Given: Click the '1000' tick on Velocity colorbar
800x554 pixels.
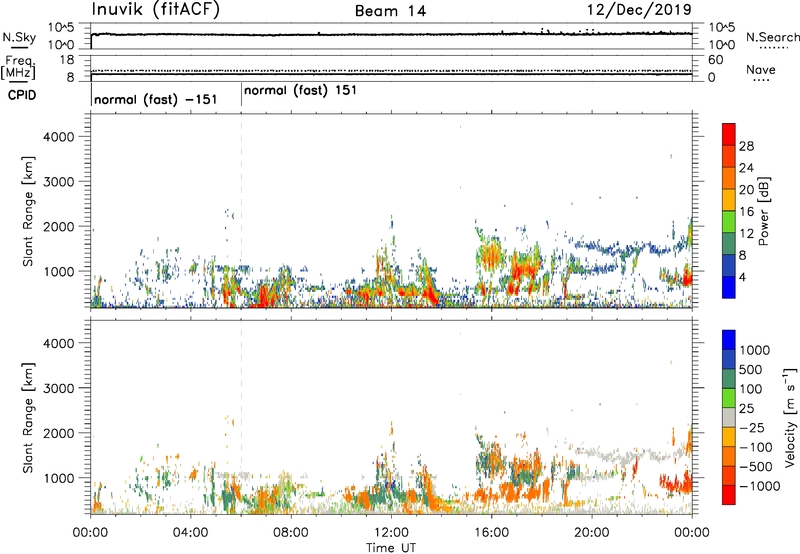Looking at the screenshot, I should click(x=755, y=350).
